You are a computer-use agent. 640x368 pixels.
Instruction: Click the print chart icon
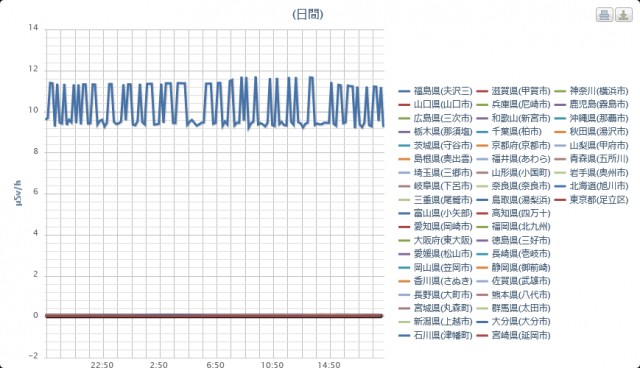coord(604,15)
